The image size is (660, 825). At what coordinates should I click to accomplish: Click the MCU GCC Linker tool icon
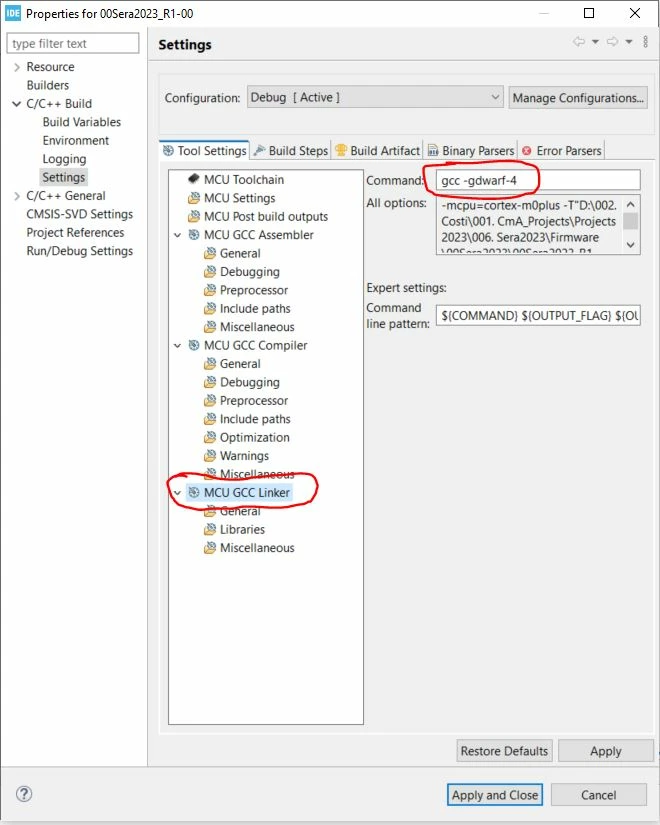194,492
